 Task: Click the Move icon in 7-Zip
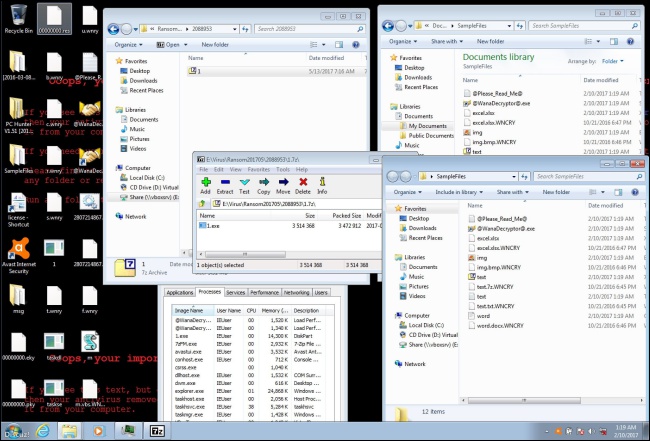283,186
